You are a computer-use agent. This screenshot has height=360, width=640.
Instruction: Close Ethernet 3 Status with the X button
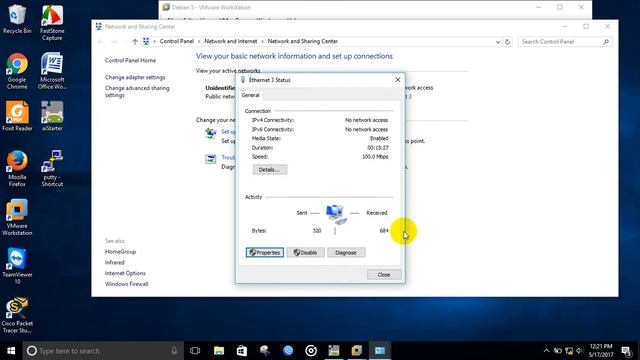[398, 80]
